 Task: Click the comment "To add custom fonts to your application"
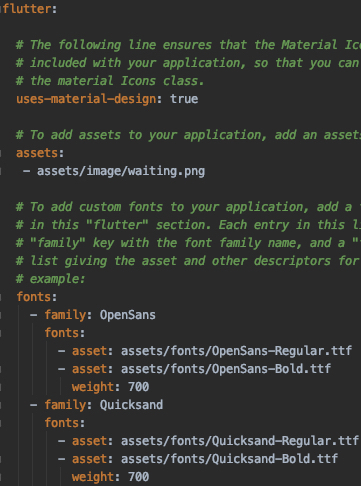tap(166, 207)
